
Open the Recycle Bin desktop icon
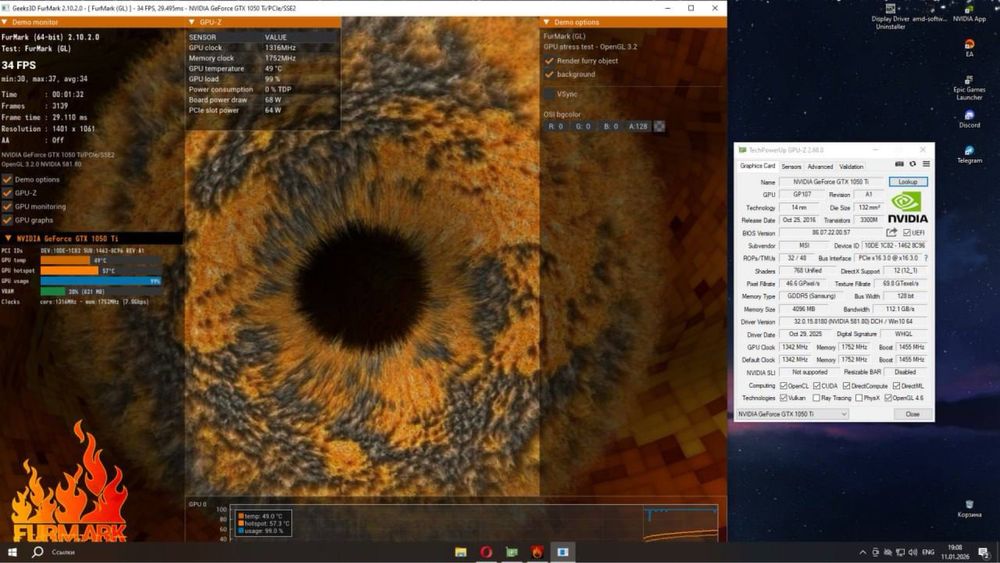tap(969, 509)
